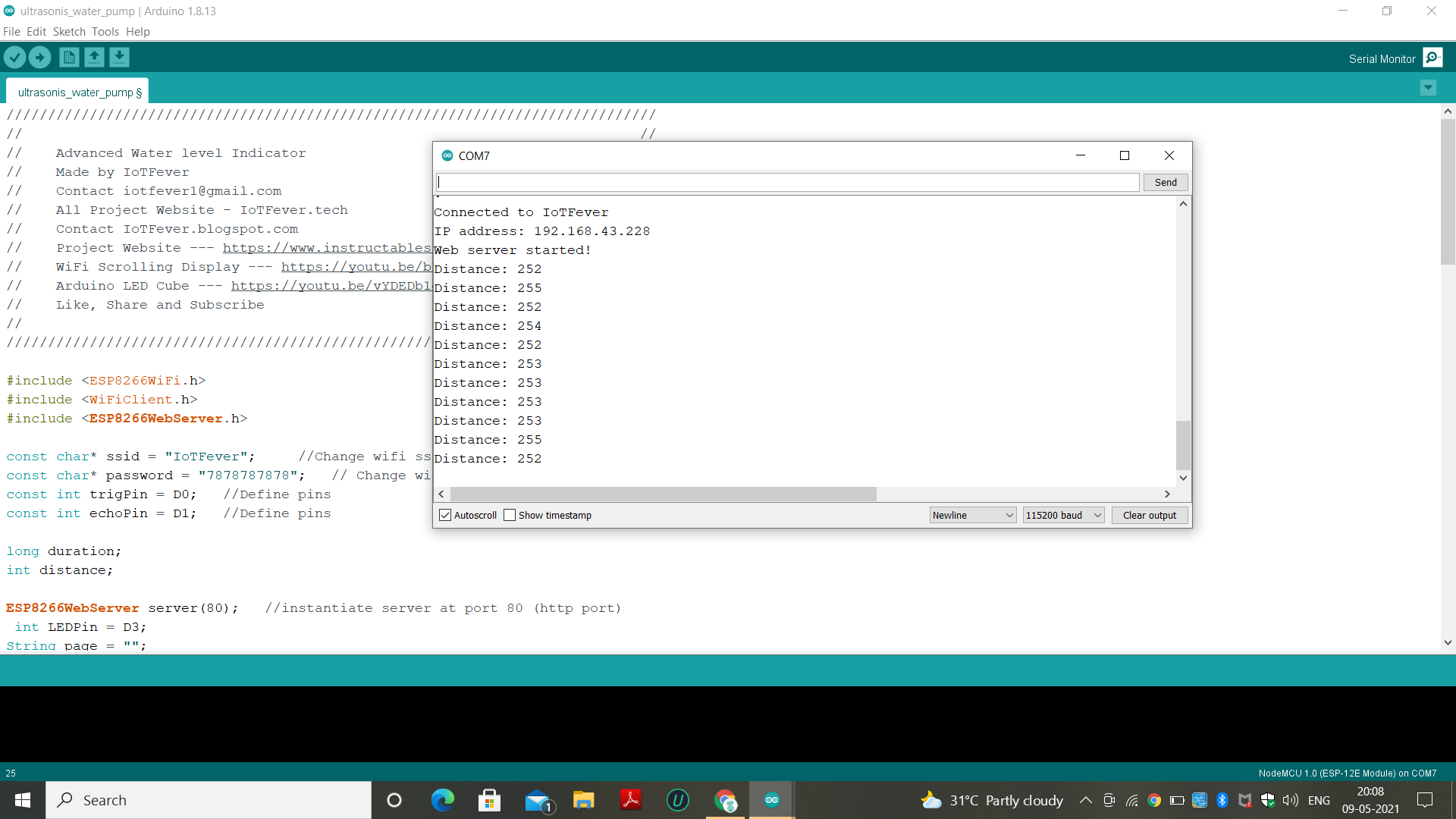
Task: Click the serial monitor vertical scrollbar thumb
Action: click(1183, 445)
